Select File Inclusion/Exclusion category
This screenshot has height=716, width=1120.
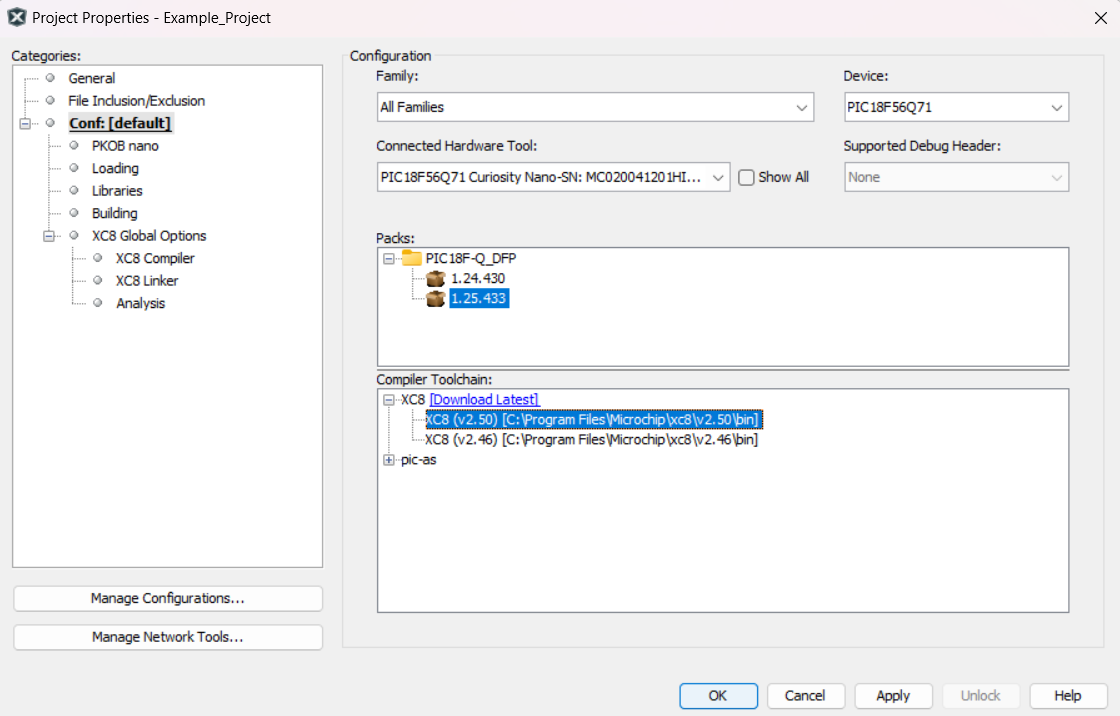(x=136, y=101)
